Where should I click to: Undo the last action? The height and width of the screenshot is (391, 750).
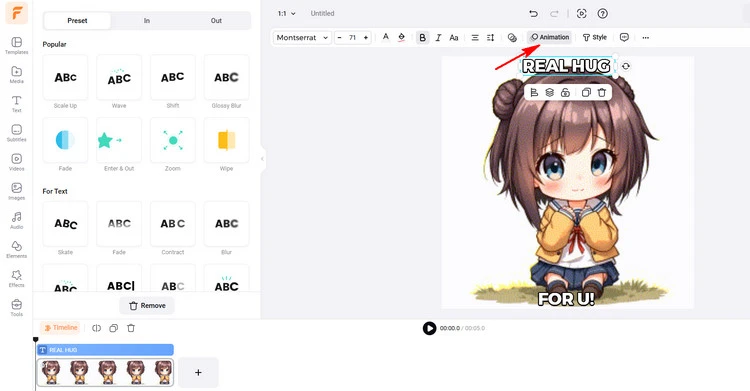point(533,13)
